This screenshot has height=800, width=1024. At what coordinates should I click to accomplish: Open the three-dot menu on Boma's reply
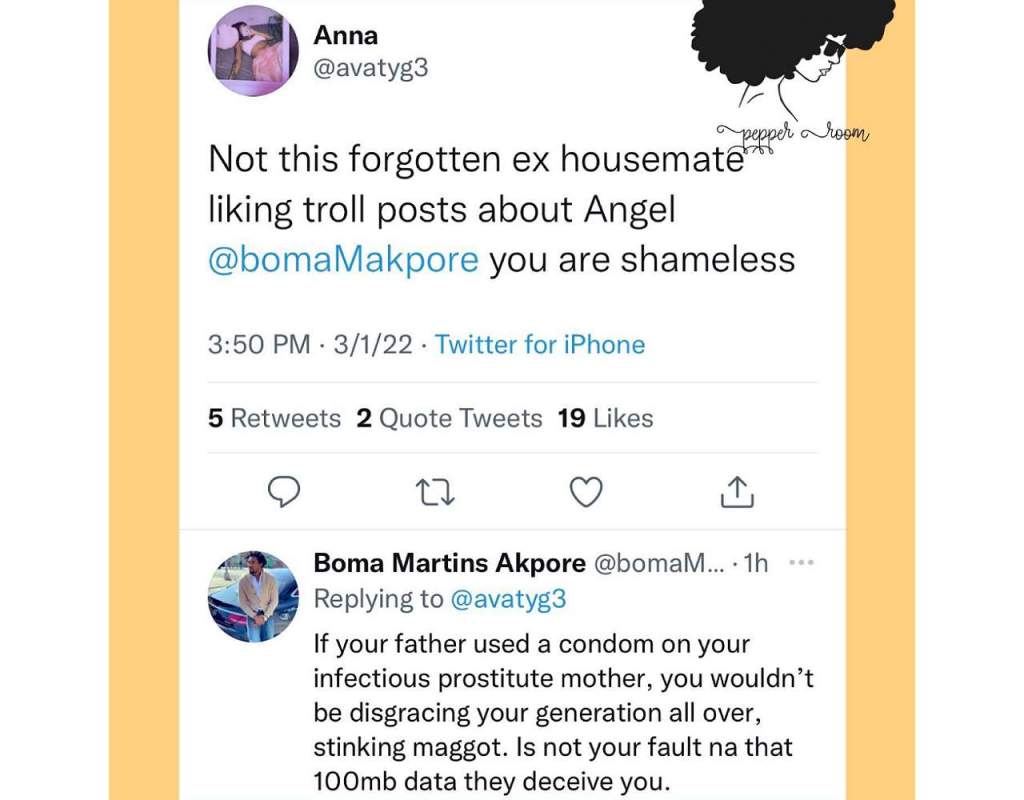point(801,563)
